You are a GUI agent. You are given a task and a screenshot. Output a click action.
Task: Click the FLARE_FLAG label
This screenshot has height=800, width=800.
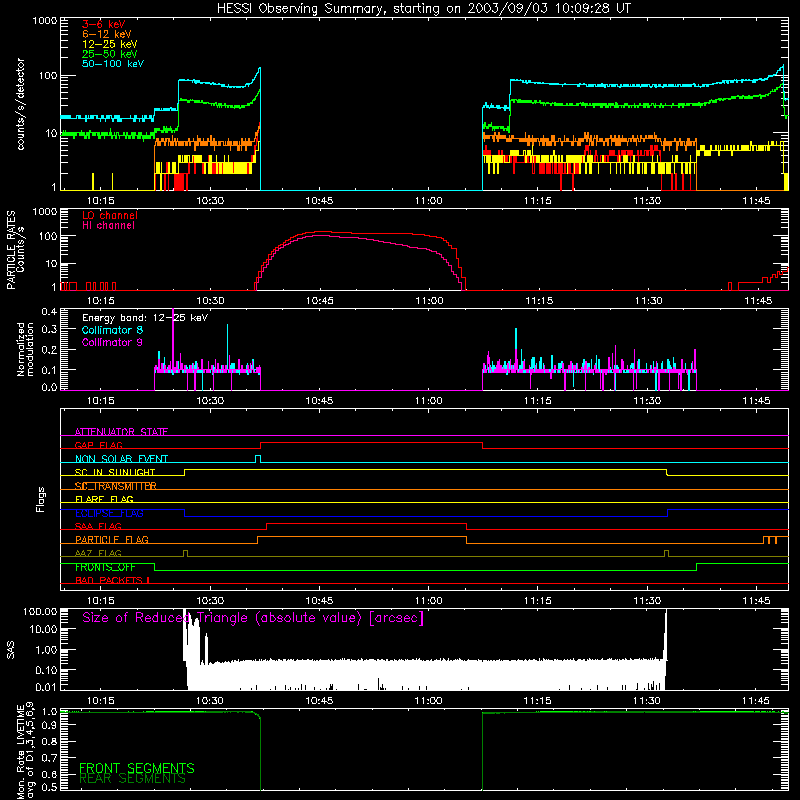[x=104, y=499]
